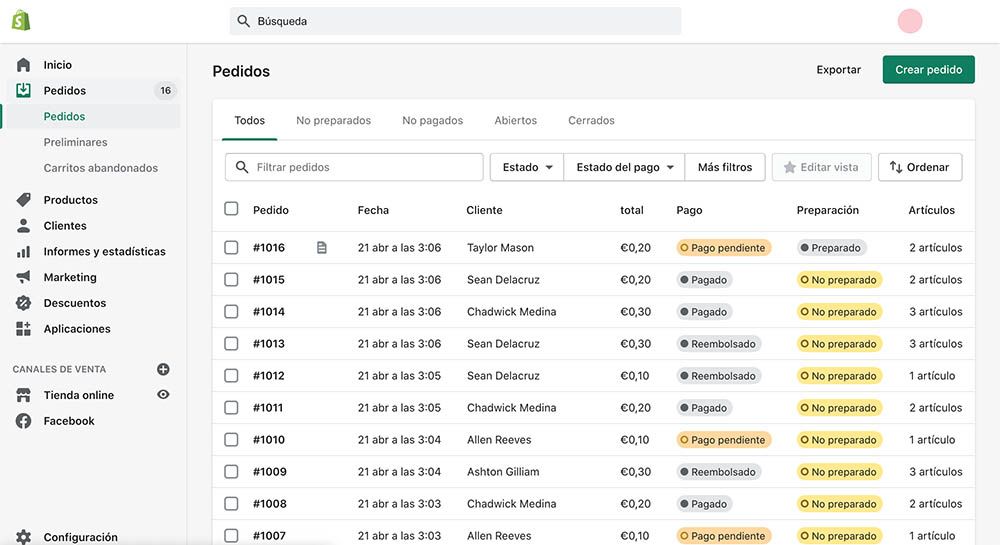Click the Tienda online storefront icon
This screenshot has width=1000, height=545.
[24, 395]
